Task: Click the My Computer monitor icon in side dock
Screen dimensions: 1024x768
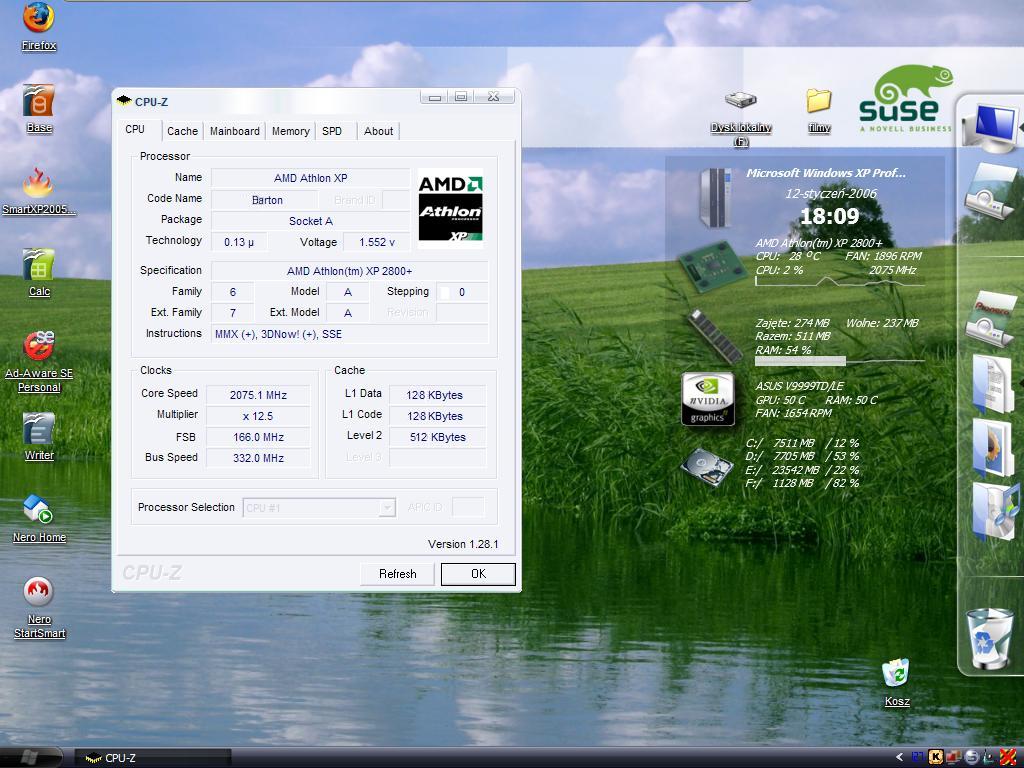Action: click(x=993, y=127)
